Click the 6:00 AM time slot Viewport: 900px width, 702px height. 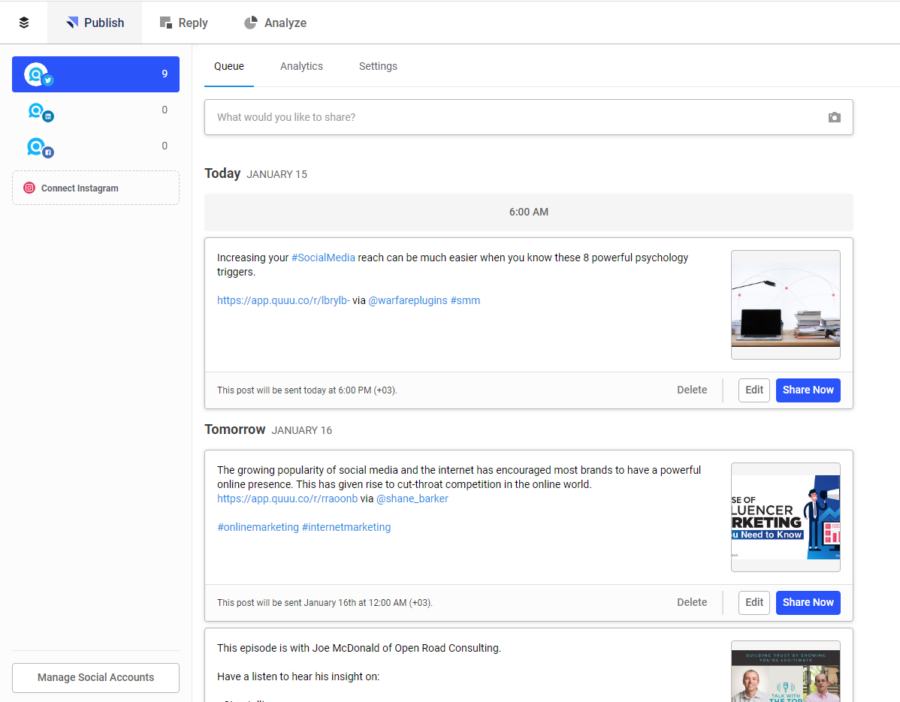[x=529, y=212]
